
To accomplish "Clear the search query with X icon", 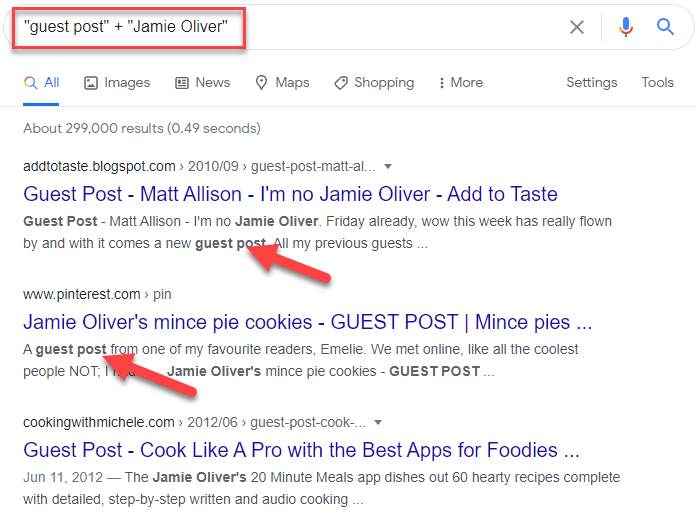I will pos(577,27).
